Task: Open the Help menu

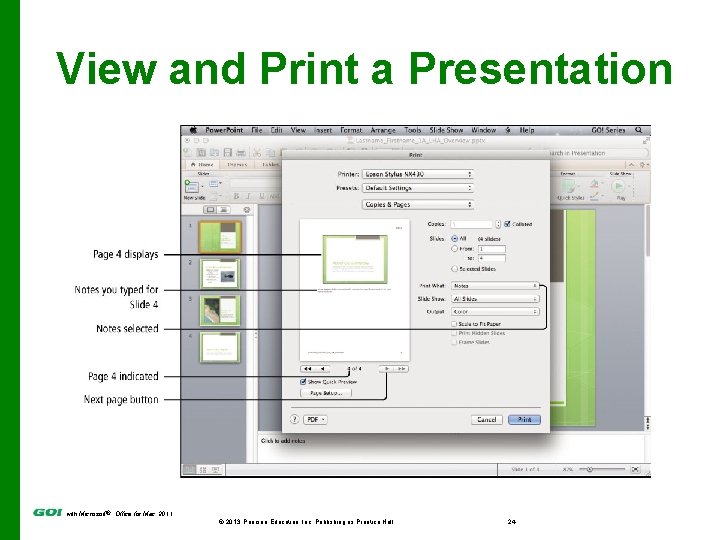Action: pos(527,130)
